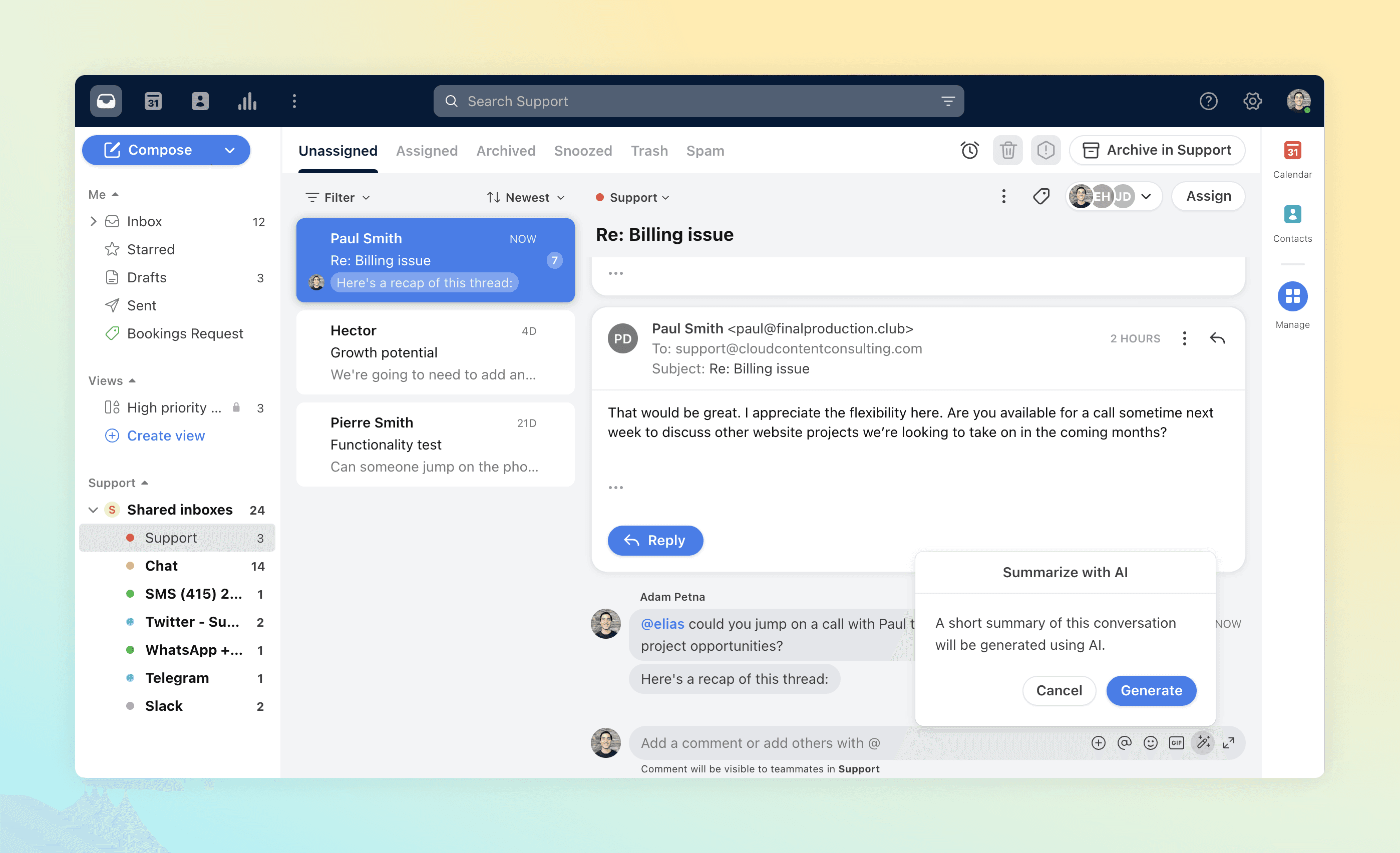Image resolution: width=1400 pixels, height=853 pixels.
Task: Expand the comment box with arrows icon
Action: click(1229, 743)
